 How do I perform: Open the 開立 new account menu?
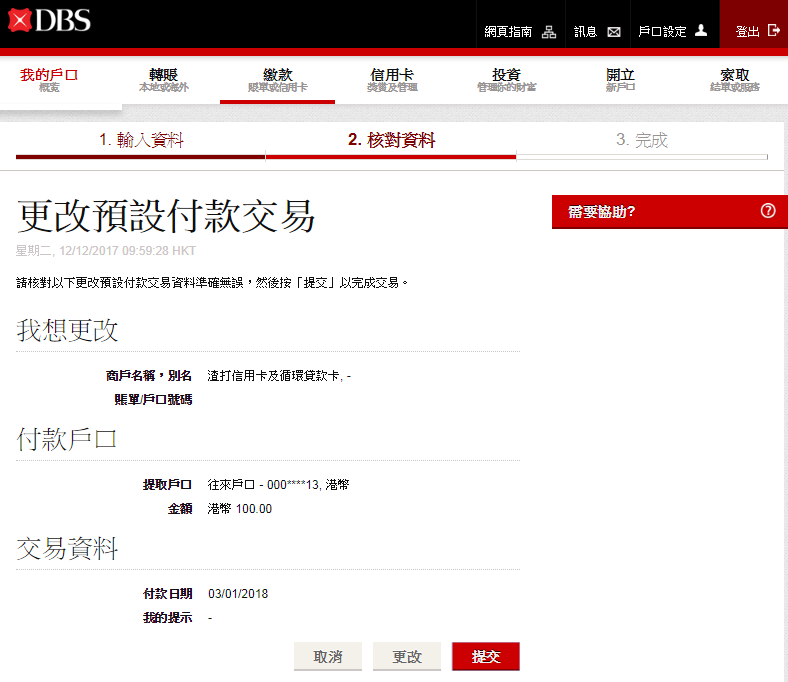pyautogui.click(x=620, y=80)
